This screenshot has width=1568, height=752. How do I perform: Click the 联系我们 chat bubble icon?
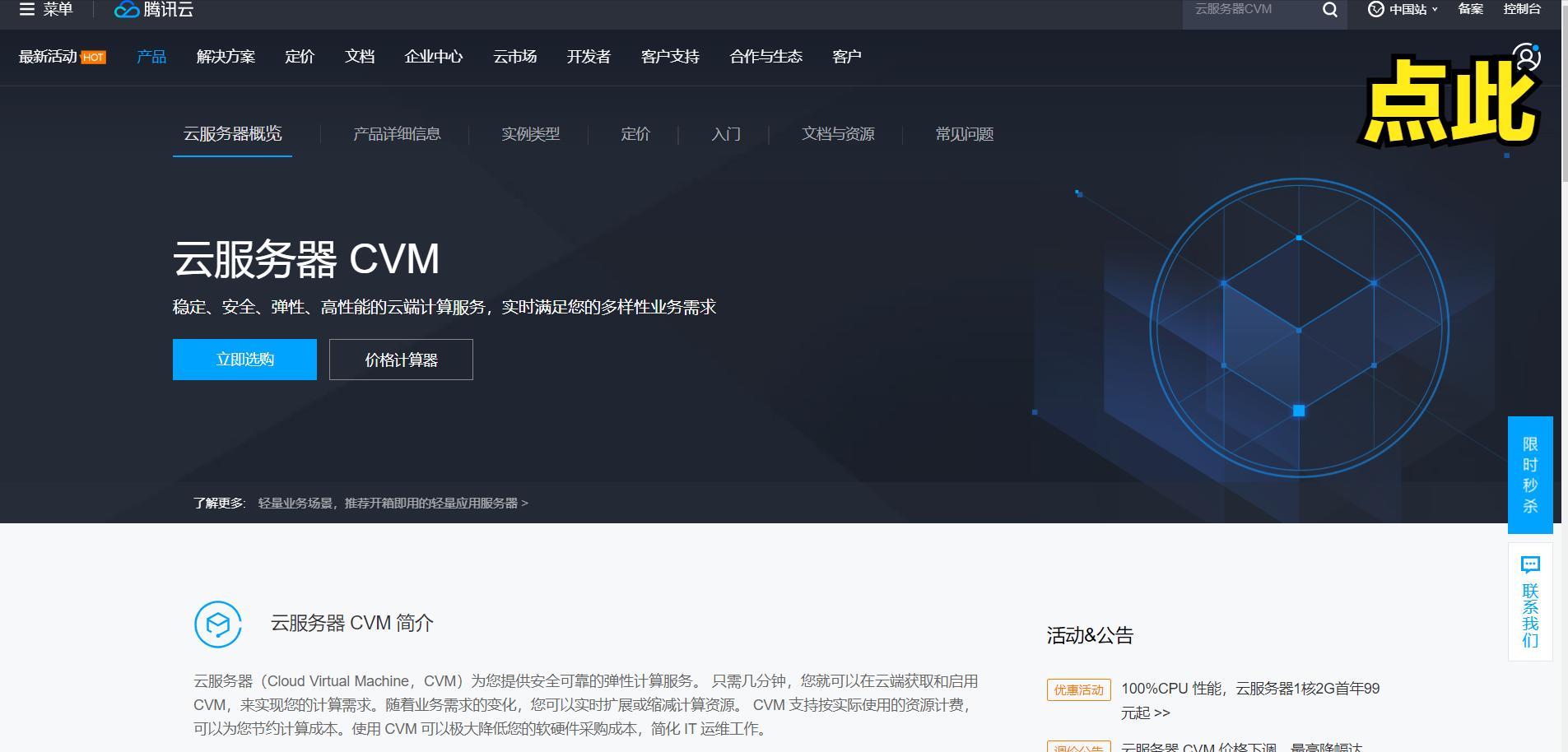coord(1530,564)
